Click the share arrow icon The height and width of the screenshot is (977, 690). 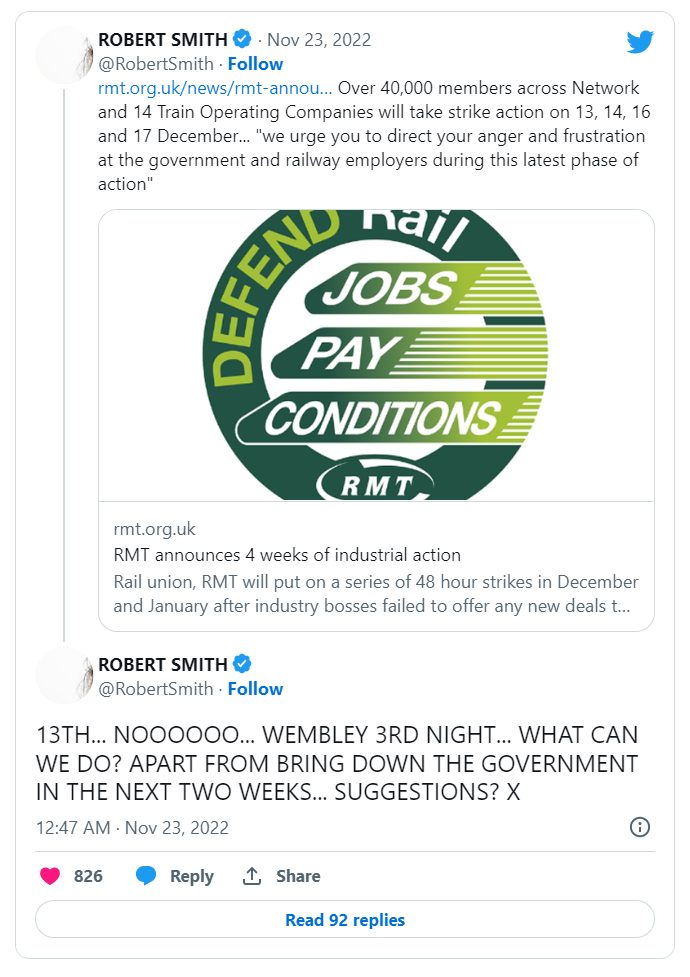(x=252, y=876)
